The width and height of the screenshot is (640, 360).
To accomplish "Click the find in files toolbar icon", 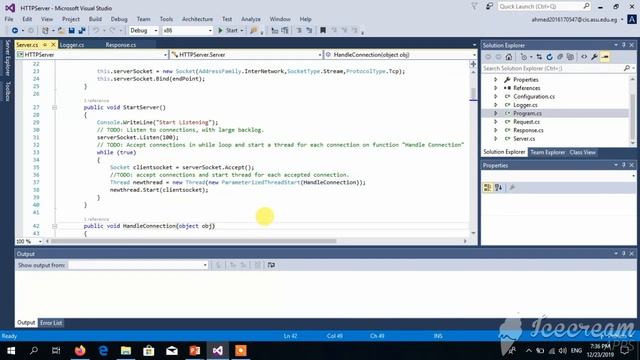I will [x=254, y=30].
